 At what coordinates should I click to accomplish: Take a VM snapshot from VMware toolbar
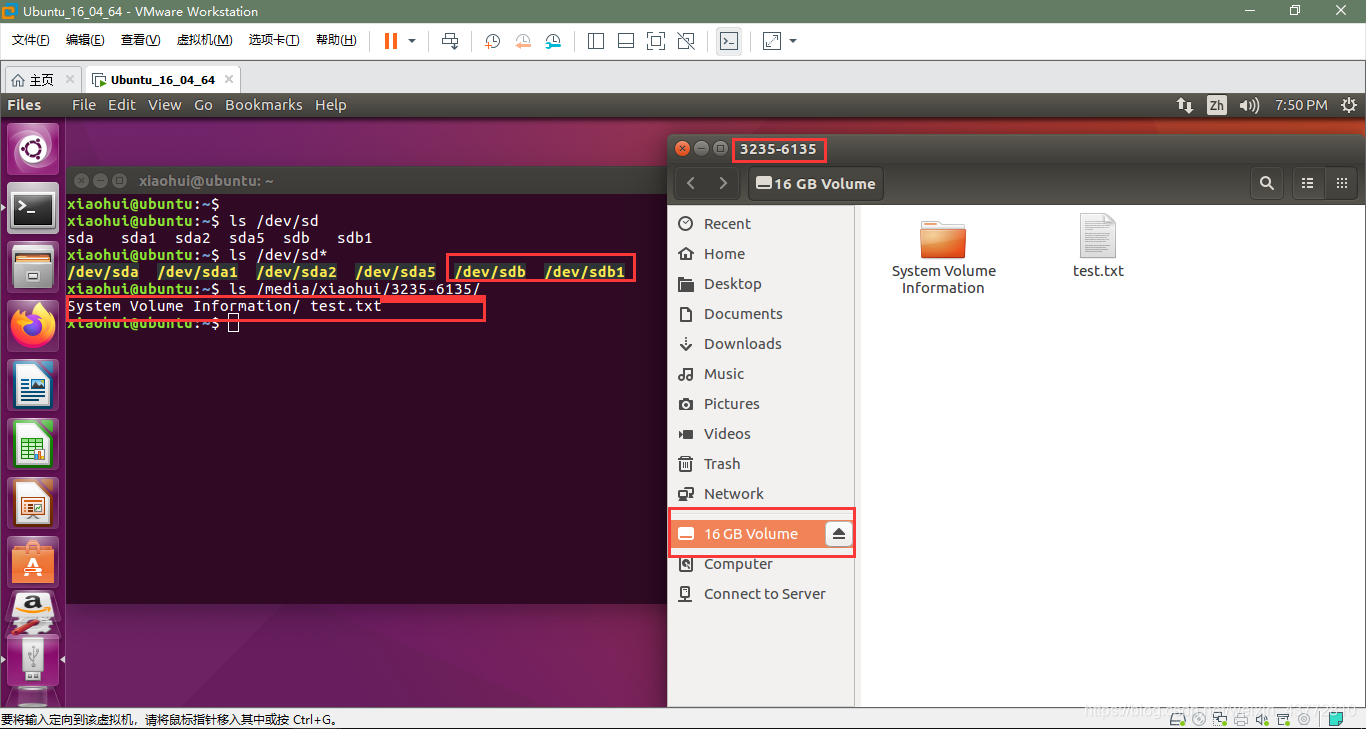(493, 41)
